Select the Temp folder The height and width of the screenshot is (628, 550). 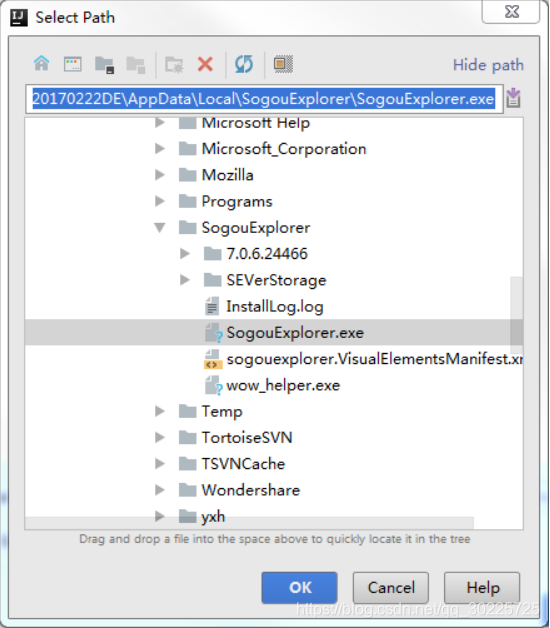point(222,411)
